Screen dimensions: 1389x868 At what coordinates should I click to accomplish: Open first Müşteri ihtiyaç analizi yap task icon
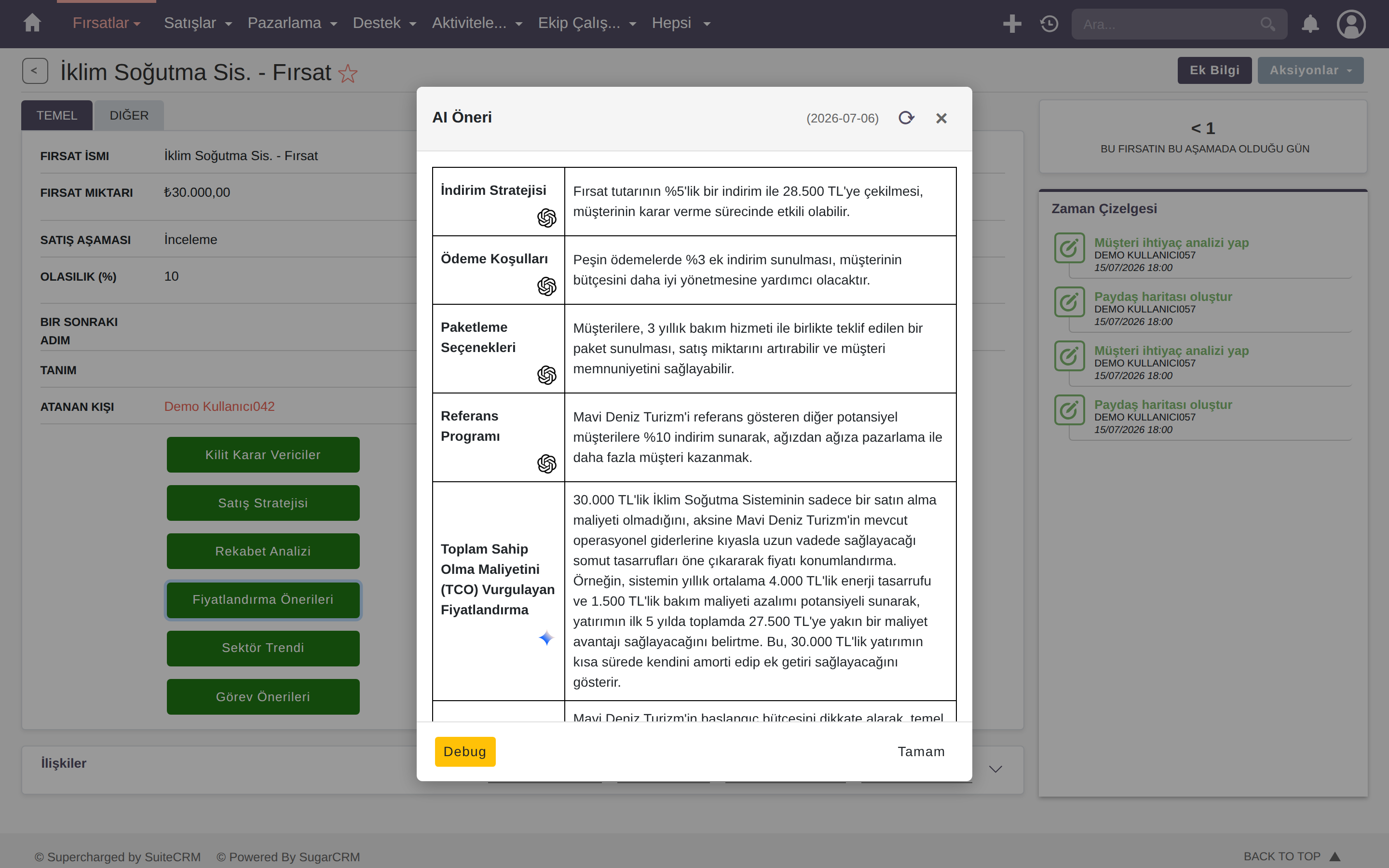coord(1069,248)
